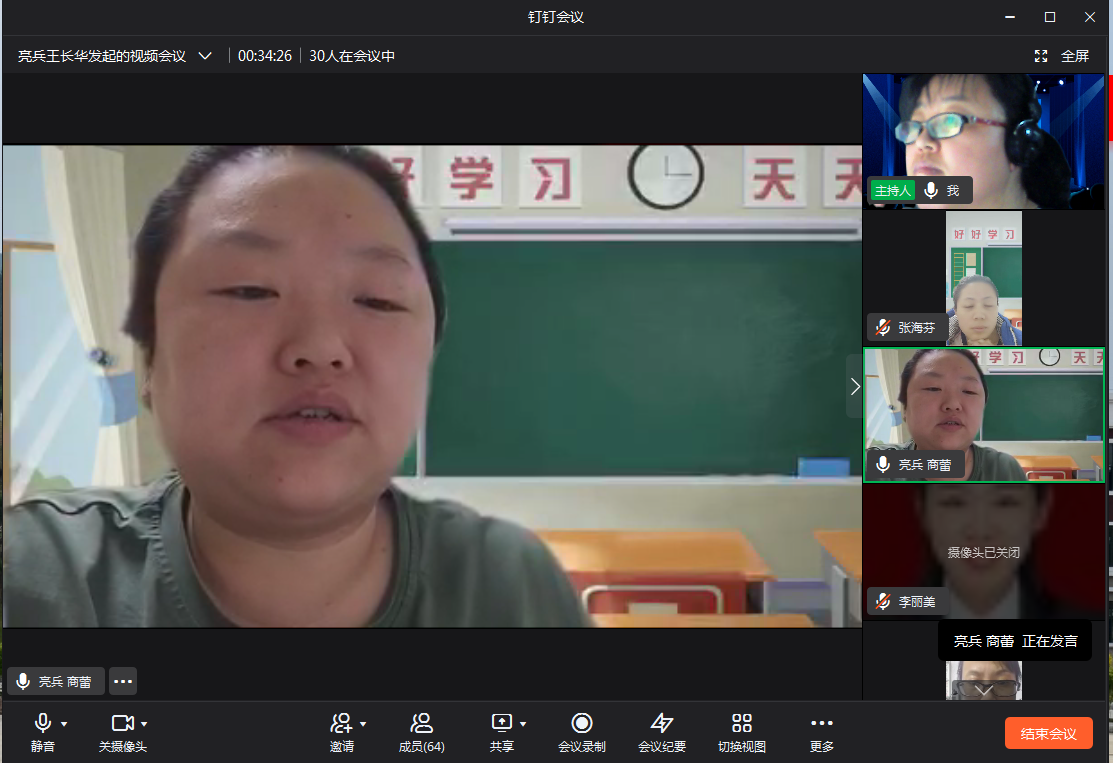Select 张海芬's video thumbnail
The image size is (1113, 763).
984,278
